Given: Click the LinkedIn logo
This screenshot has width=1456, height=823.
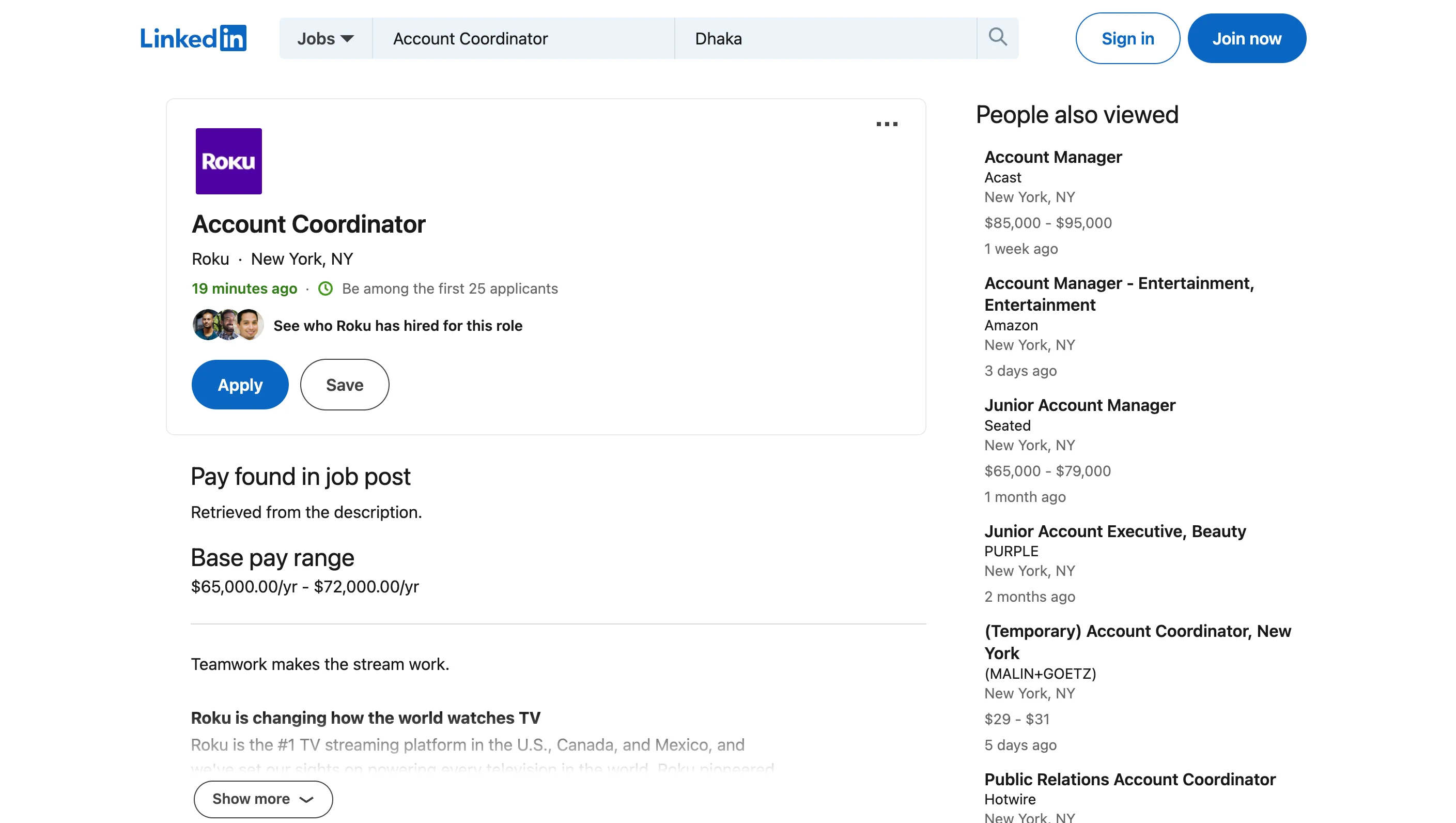Looking at the screenshot, I should pyautogui.click(x=193, y=38).
